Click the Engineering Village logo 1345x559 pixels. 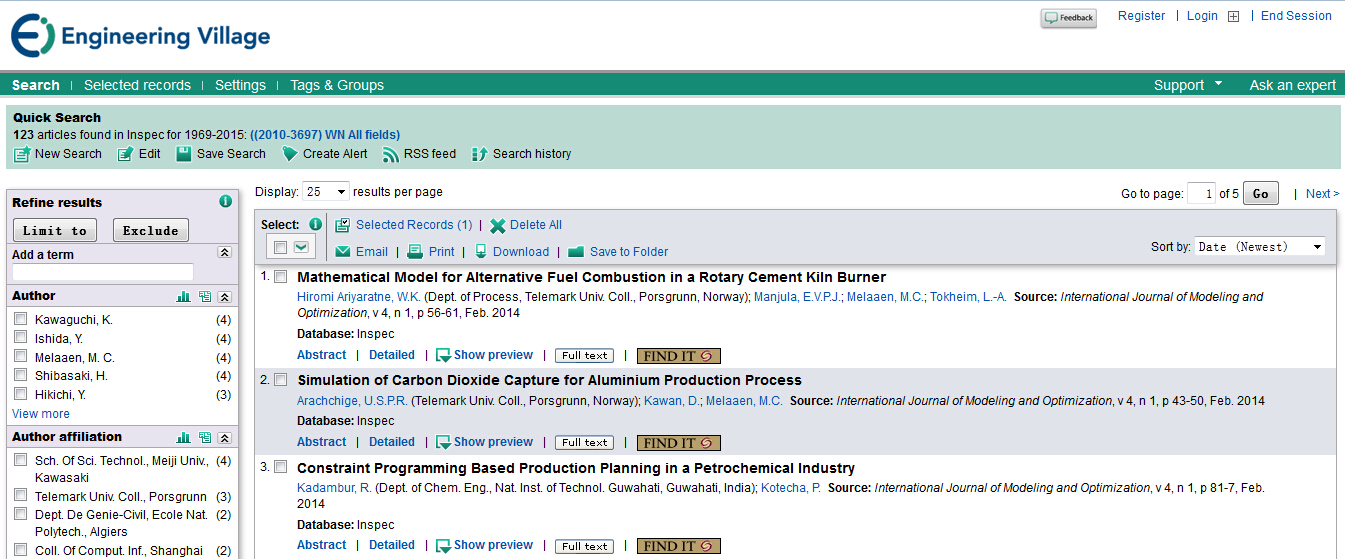[141, 37]
